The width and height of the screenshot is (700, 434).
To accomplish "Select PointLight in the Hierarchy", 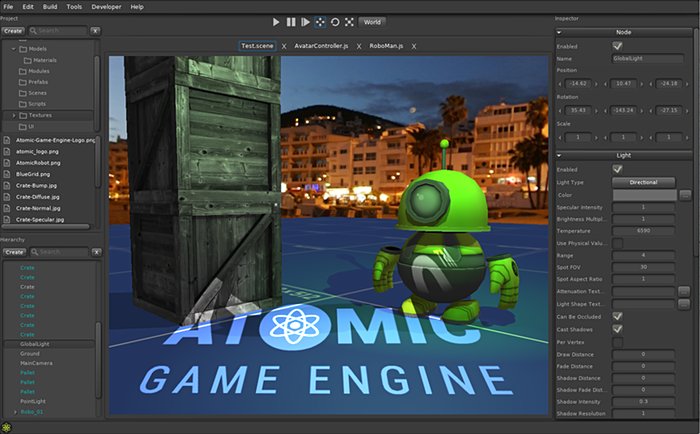I will pyautogui.click(x=33, y=401).
